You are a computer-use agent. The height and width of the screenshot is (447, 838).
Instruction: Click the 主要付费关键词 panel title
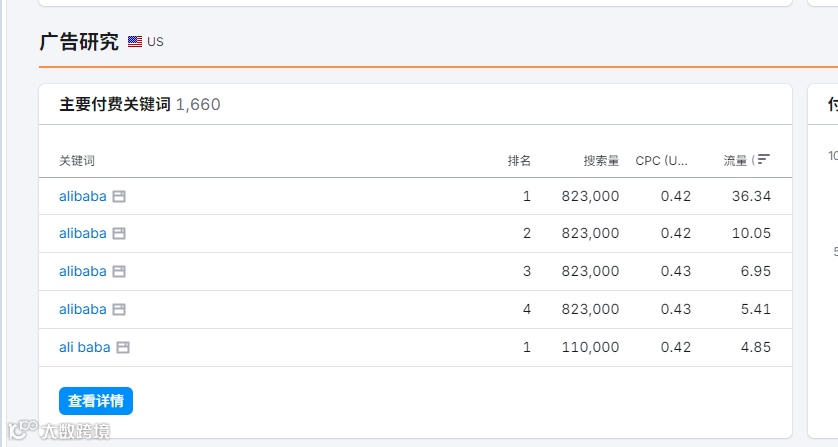coord(114,105)
